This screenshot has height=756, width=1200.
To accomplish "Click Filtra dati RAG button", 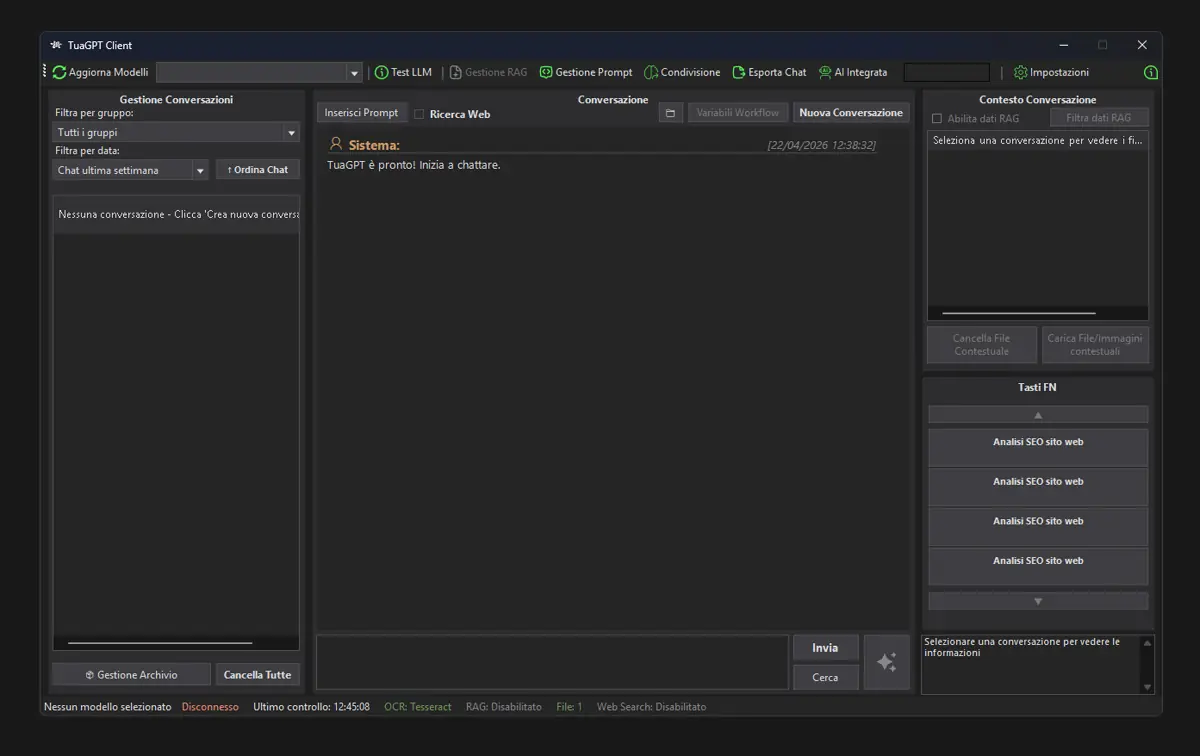I will pos(1099,118).
